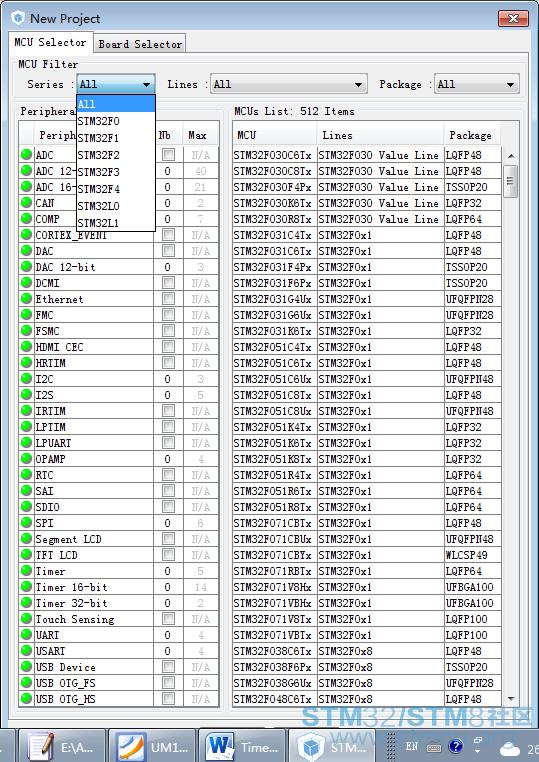Click the green icon beside OPAMP
This screenshot has width=539, height=762.
pyautogui.click(x=26, y=459)
